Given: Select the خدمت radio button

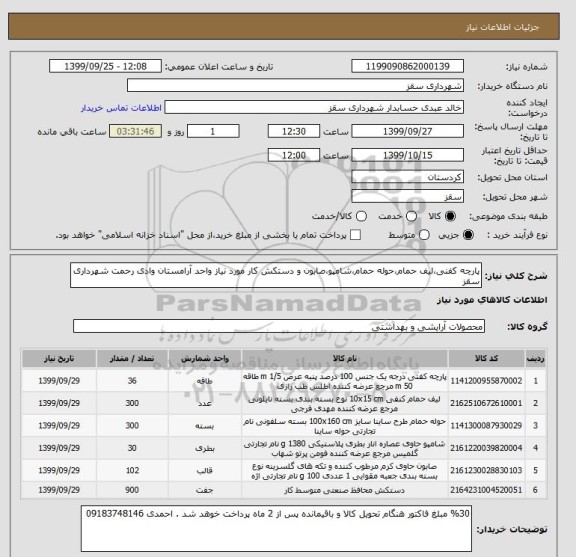Looking at the screenshot, I should coord(411,216).
